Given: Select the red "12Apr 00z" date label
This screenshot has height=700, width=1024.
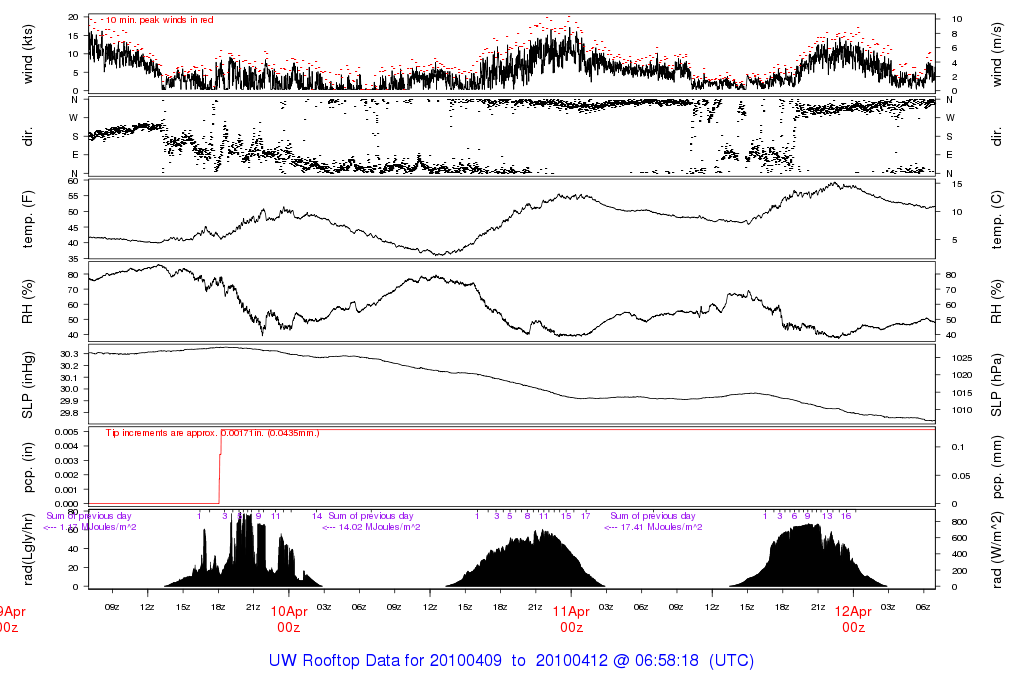Looking at the screenshot, I should [854, 620].
